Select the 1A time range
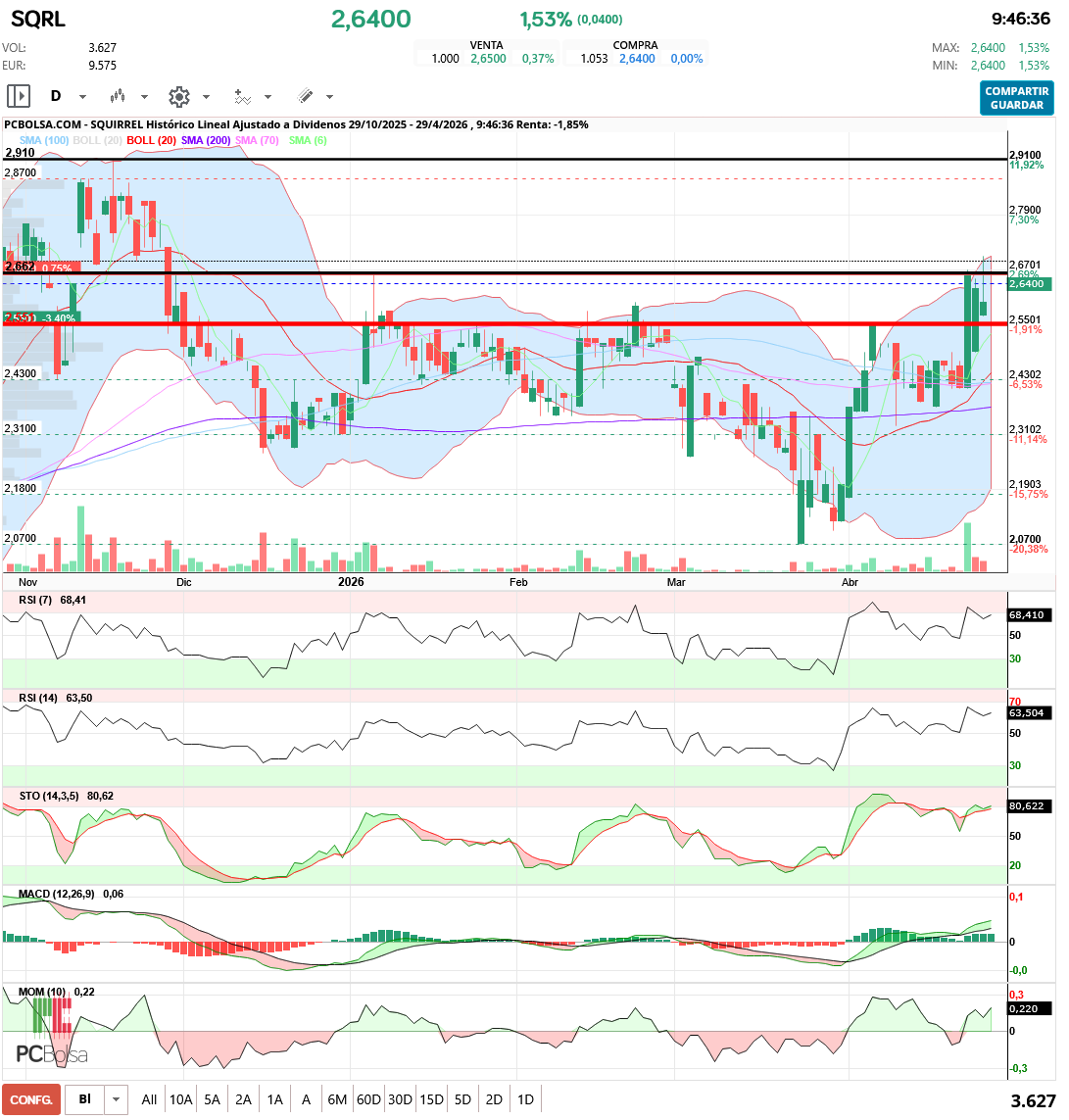 click(275, 1100)
